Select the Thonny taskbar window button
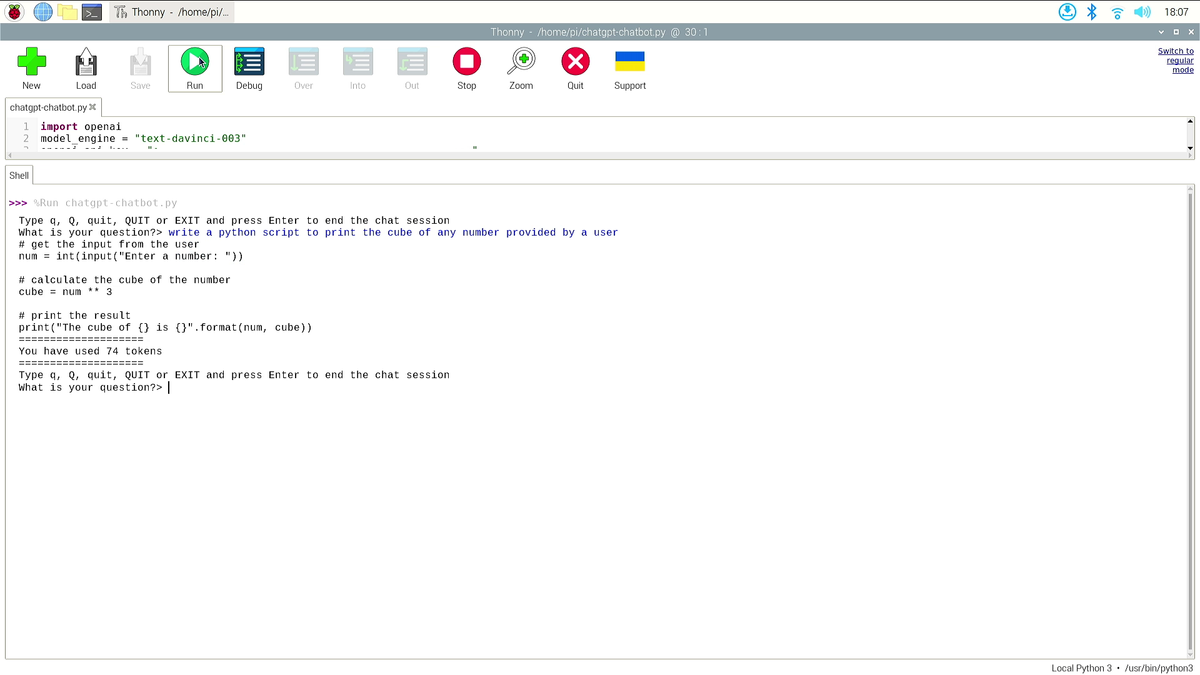 point(171,12)
